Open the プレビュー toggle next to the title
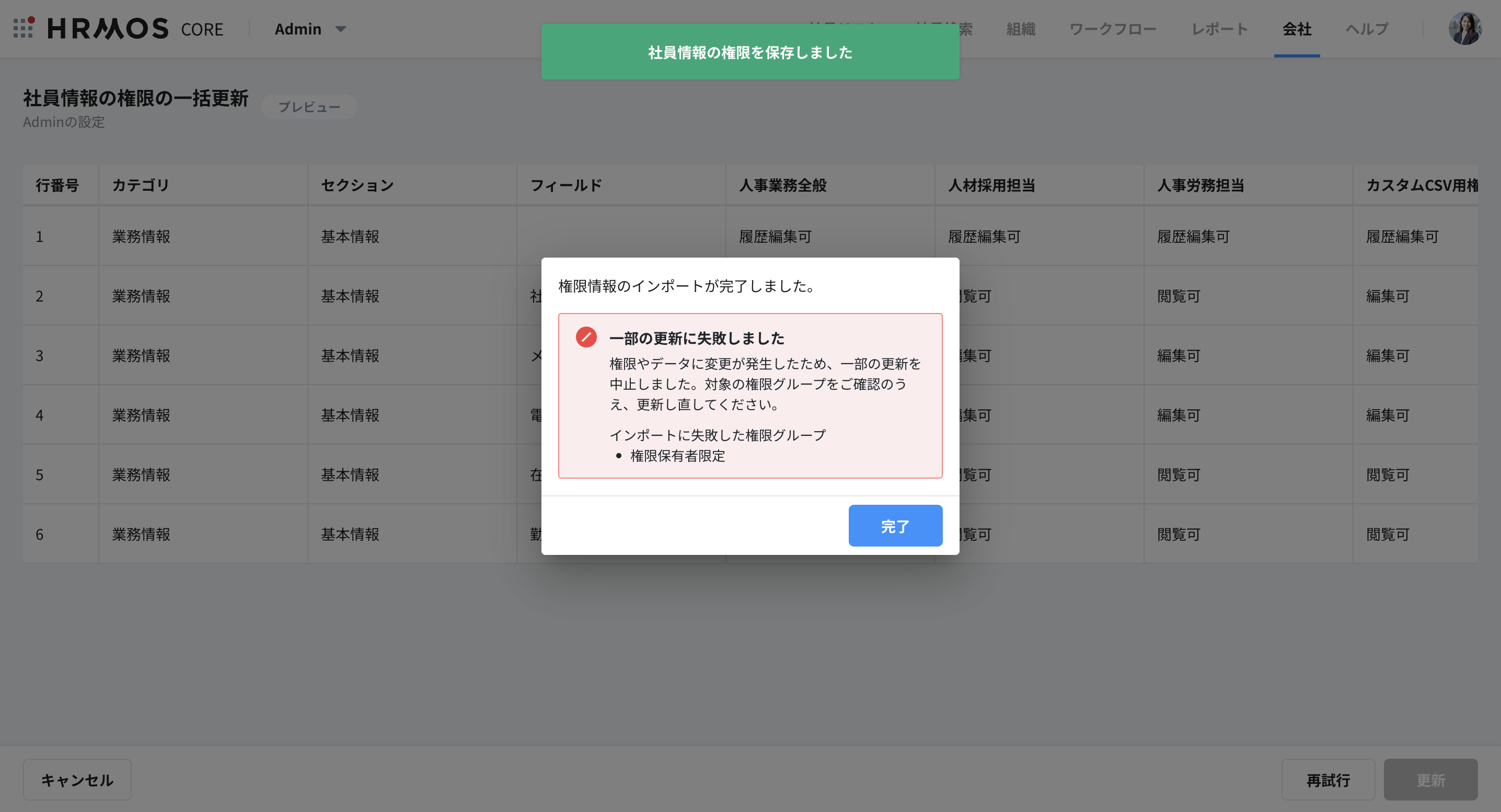 click(x=309, y=107)
